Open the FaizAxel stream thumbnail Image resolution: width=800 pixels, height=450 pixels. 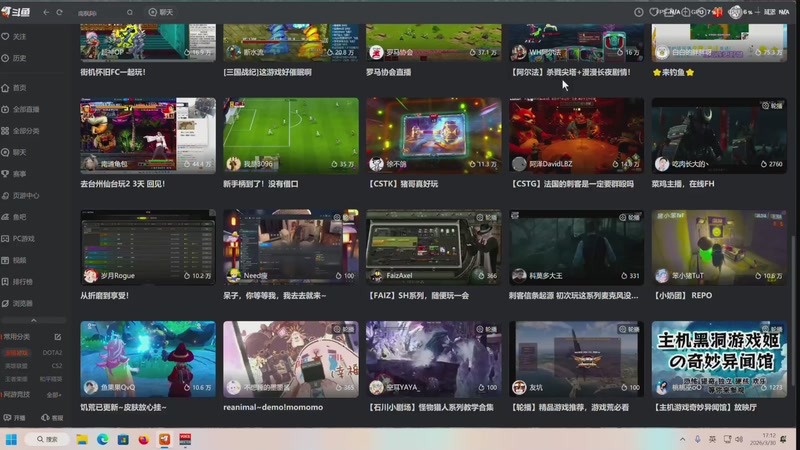[x=434, y=247]
